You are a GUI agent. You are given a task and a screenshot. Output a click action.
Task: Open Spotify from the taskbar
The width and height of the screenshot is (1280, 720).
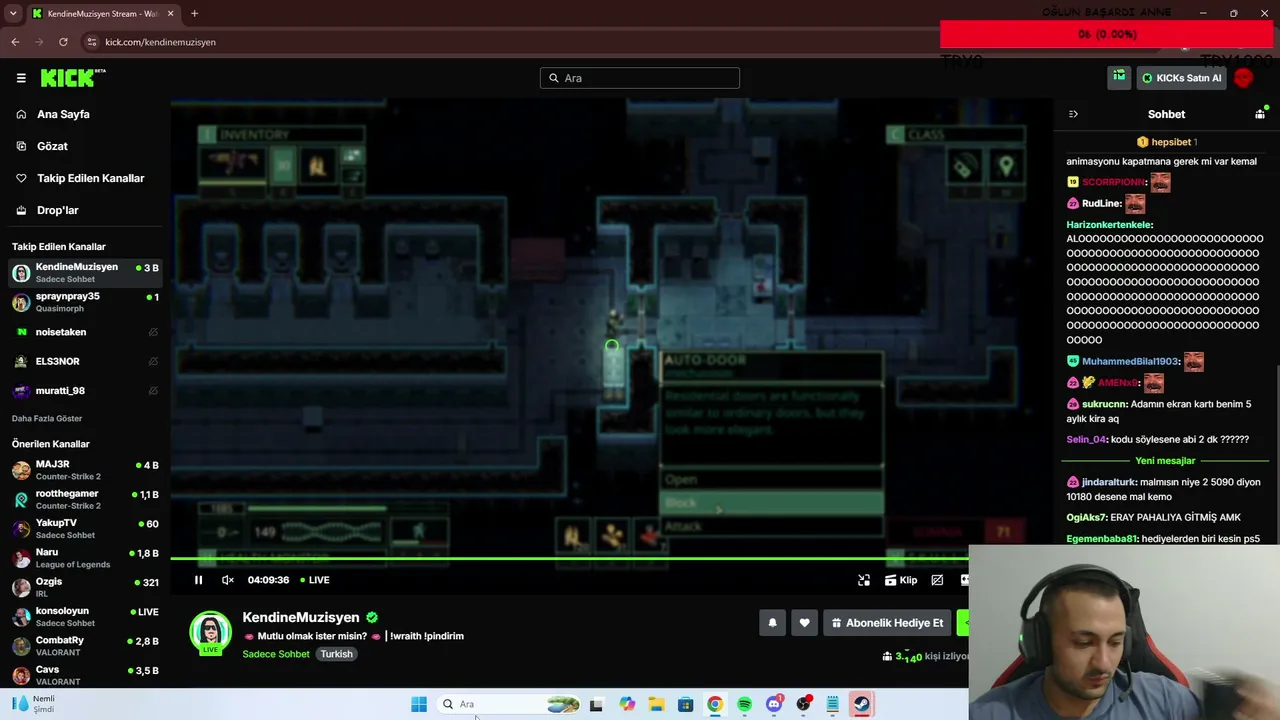click(744, 704)
